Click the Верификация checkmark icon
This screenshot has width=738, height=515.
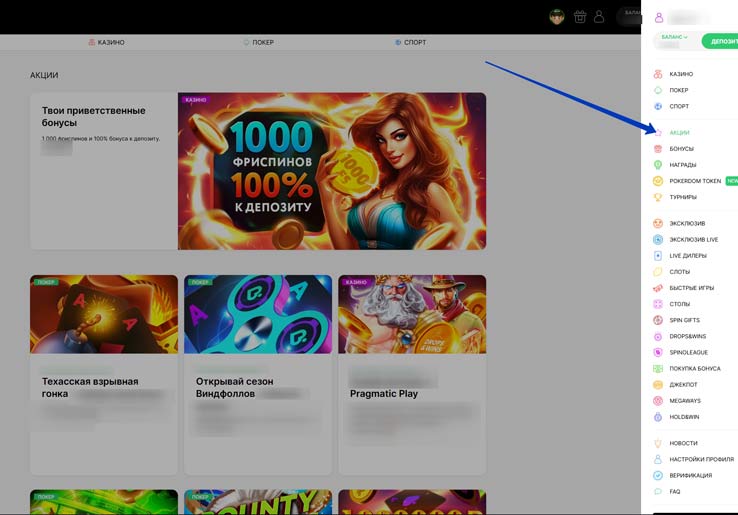pos(657,476)
